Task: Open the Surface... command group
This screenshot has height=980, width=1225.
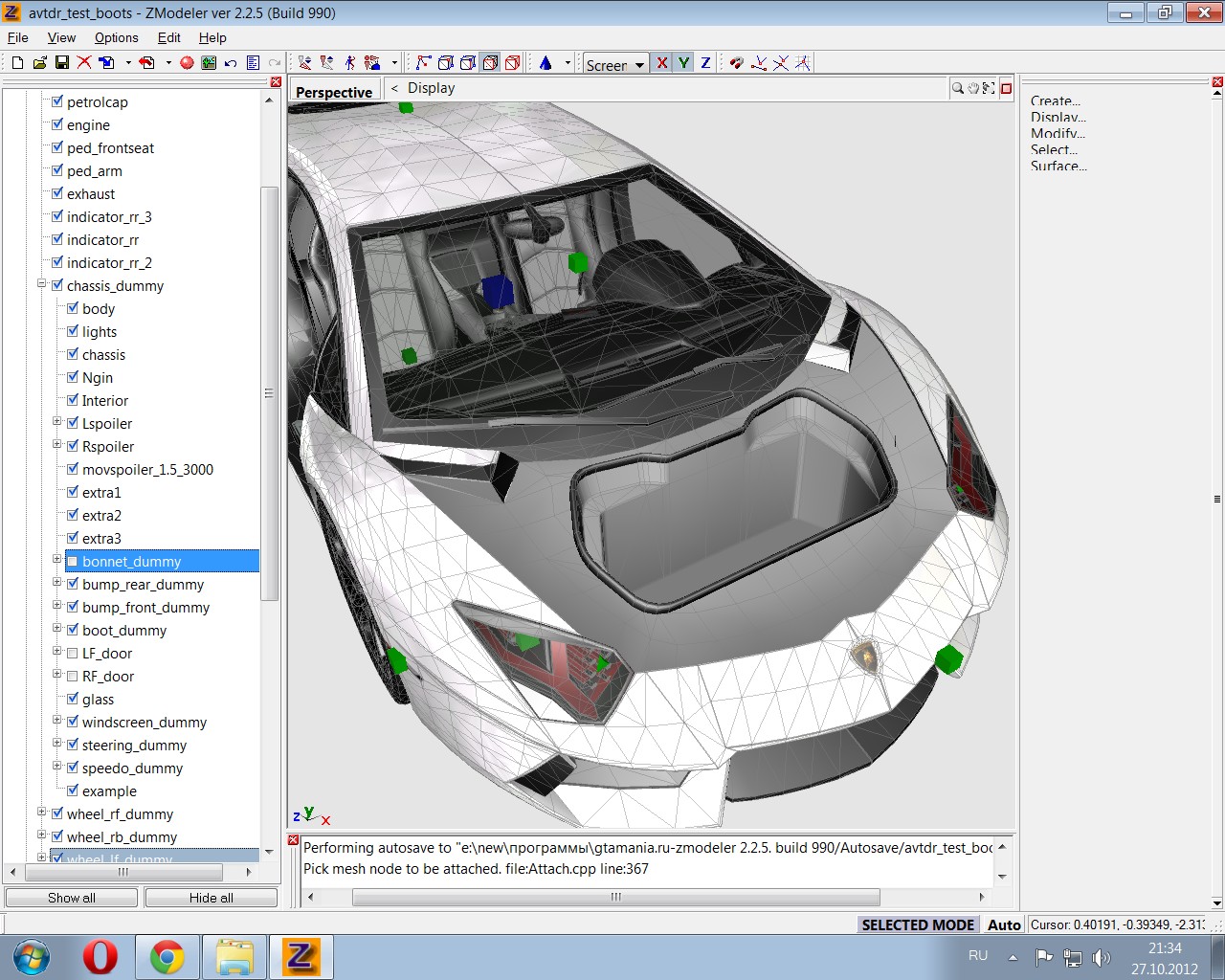Action: pyautogui.click(x=1058, y=166)
